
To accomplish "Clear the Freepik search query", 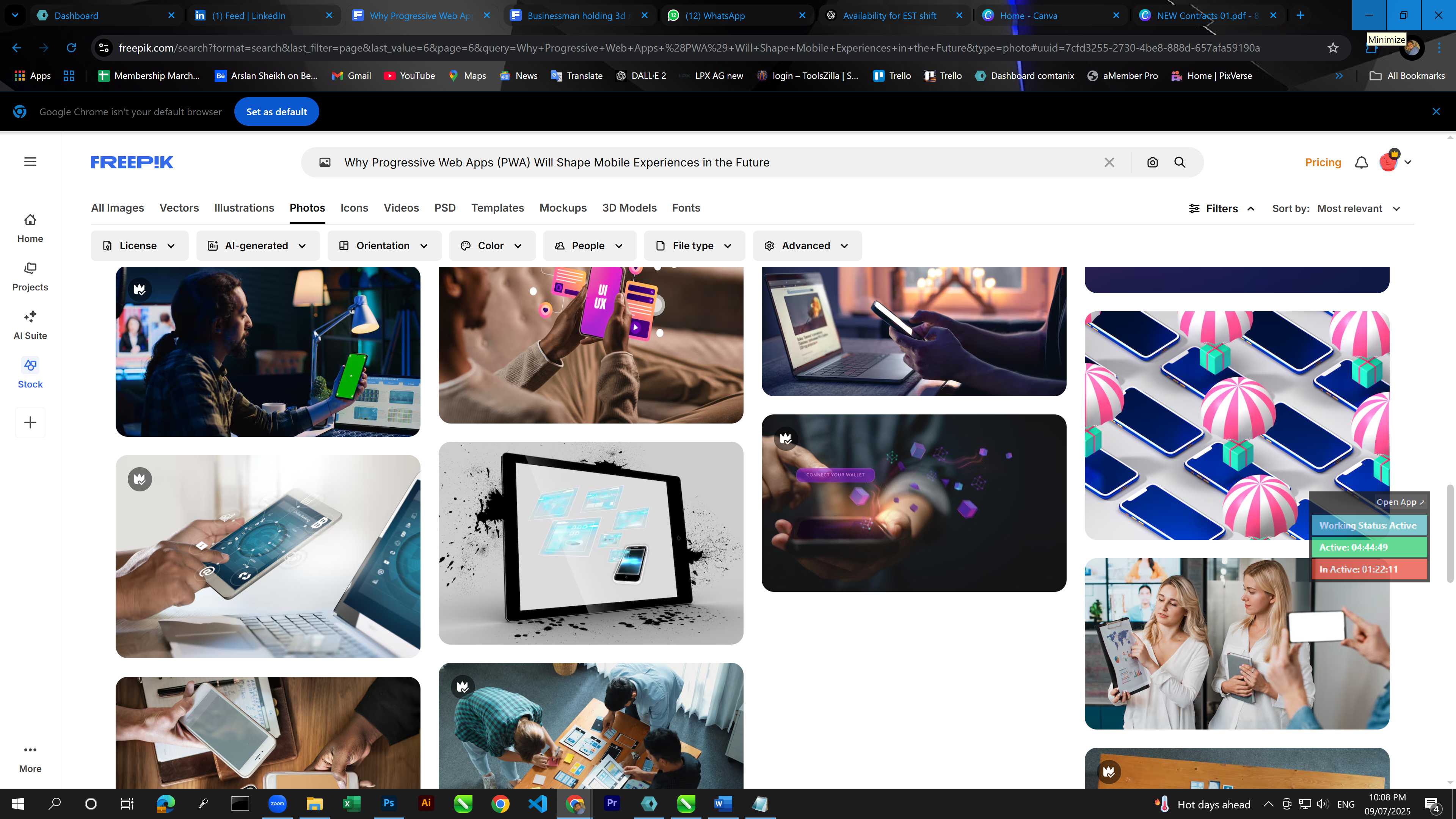I will point(1109,162).
